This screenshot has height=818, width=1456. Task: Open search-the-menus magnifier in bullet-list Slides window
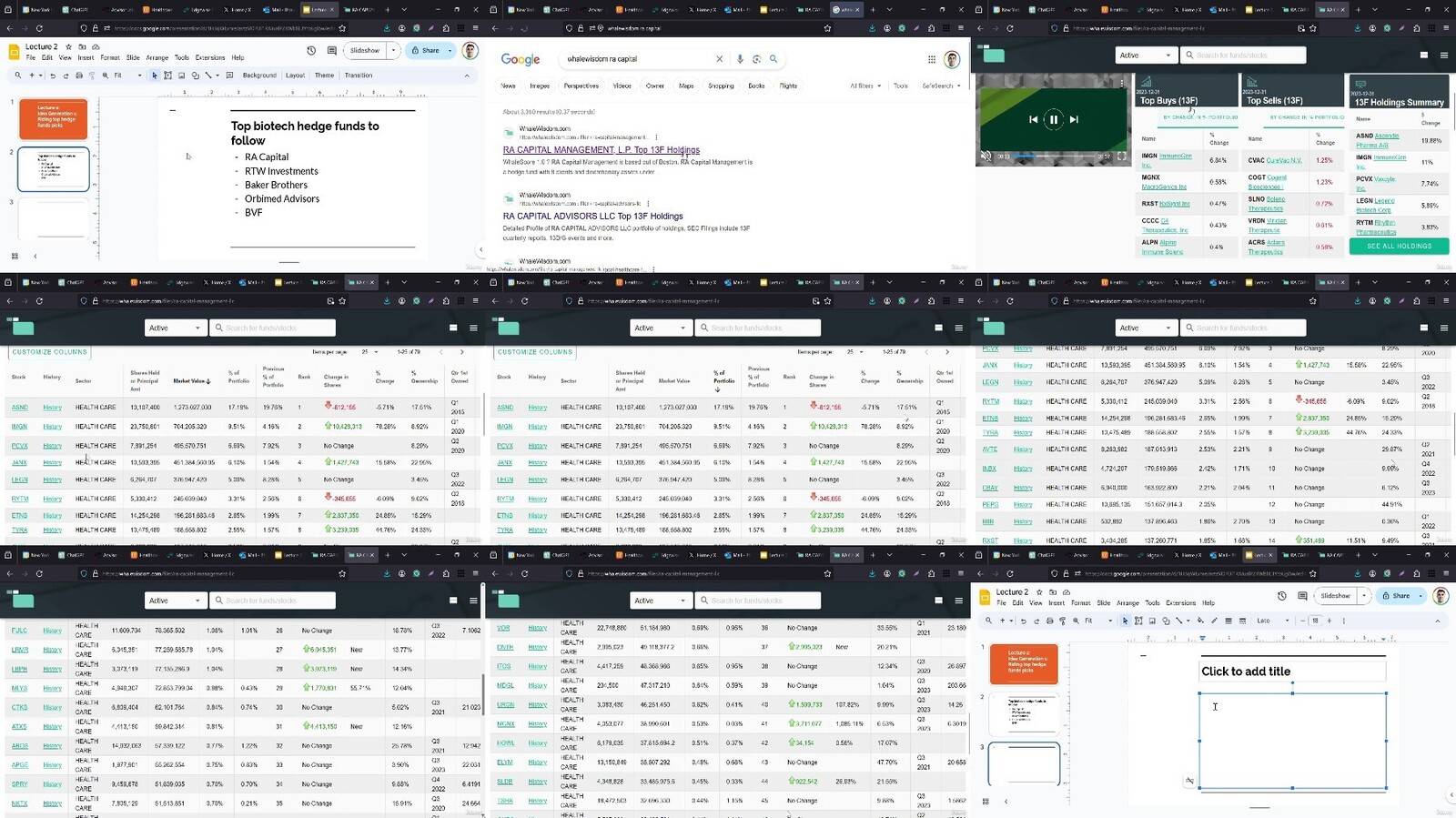(x=18, y=76)
